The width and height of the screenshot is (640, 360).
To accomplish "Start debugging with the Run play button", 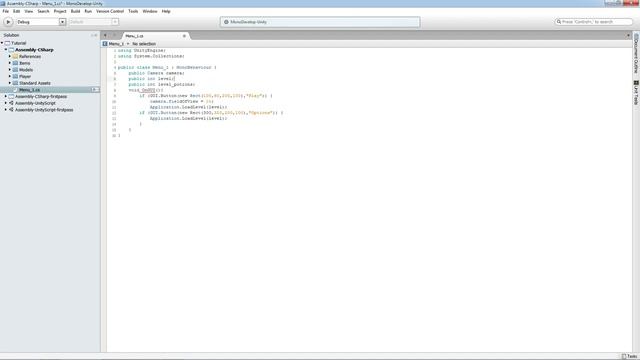I will pos(8,22).
